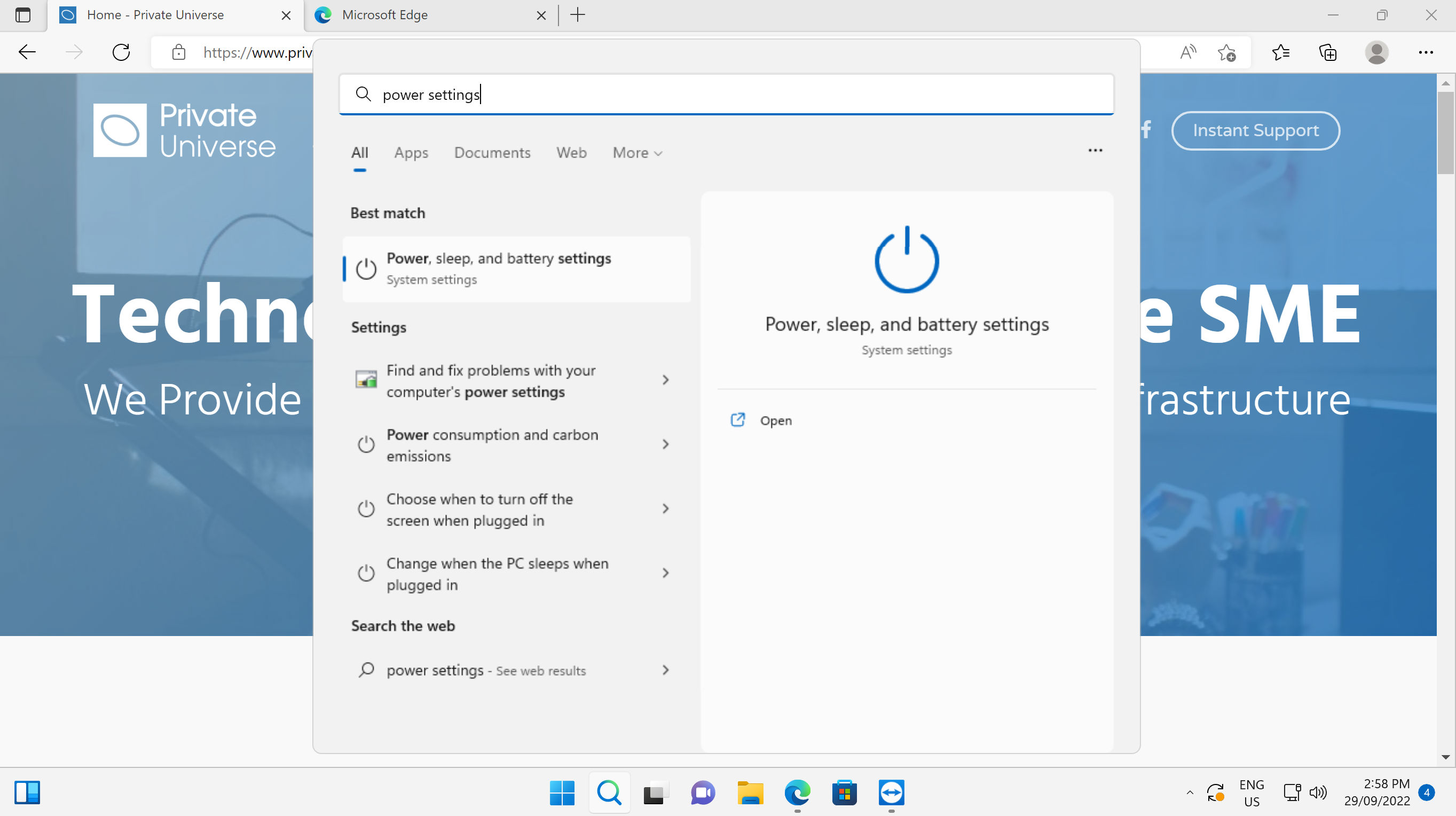
Task: Expand 'Change when the PC sleeps' arrow
Action: (x=665, y=573)
